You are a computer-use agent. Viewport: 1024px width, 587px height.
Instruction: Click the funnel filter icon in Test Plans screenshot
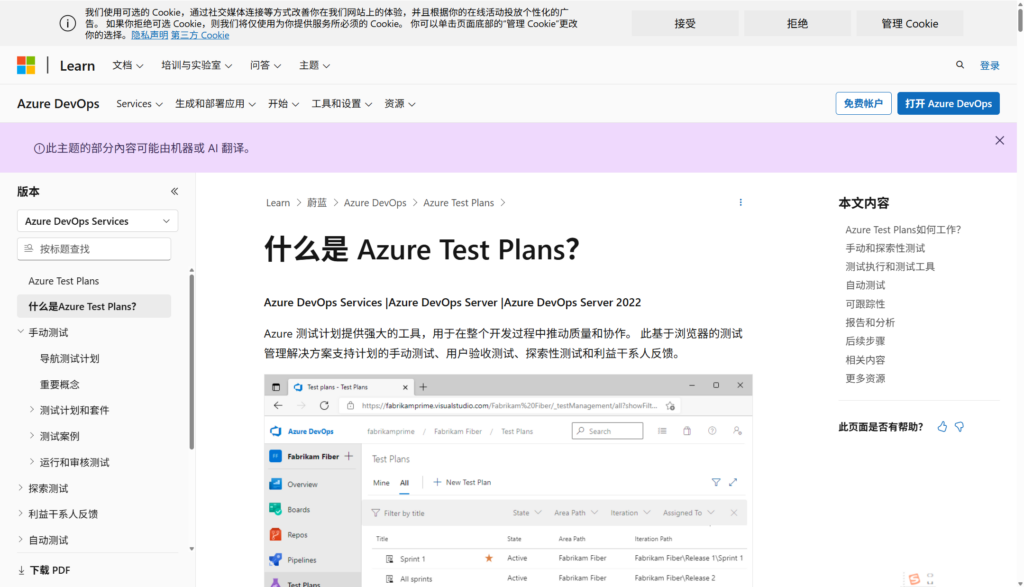(716, 482)
